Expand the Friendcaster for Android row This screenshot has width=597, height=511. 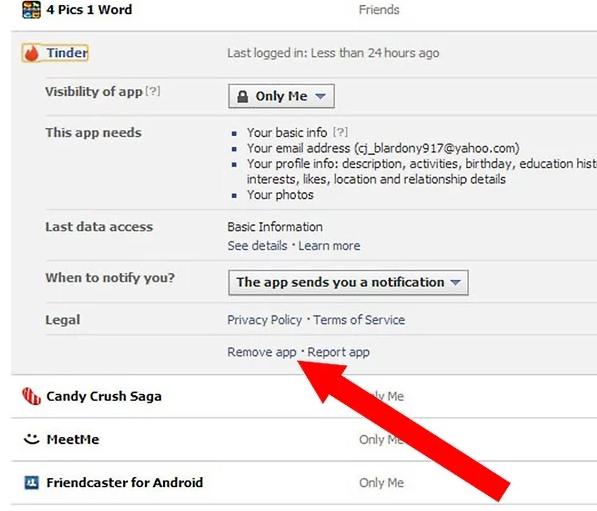click(x=304, y=483)
